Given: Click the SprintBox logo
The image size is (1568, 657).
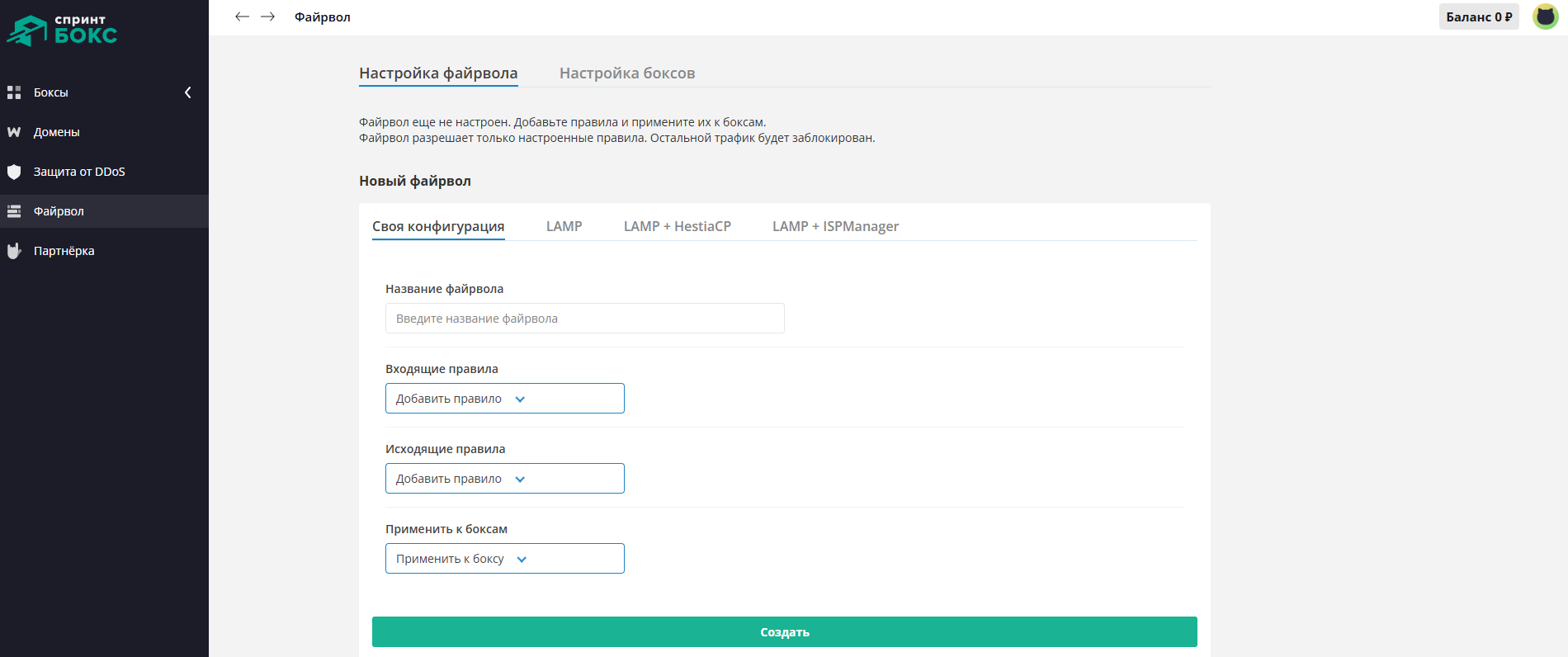Looking at the screenshot, I should click(x=62, y=30).
